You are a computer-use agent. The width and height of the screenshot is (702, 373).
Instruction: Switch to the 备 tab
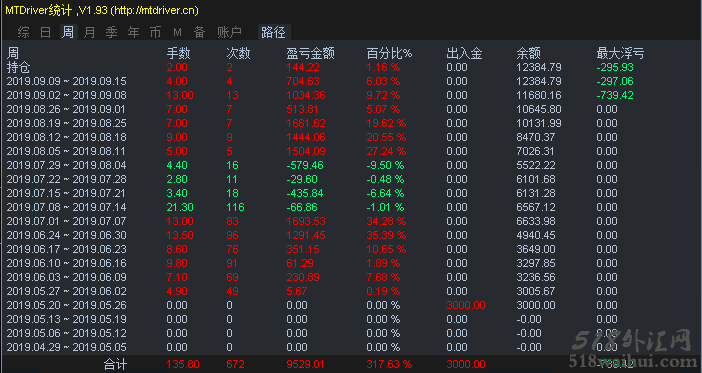199,32
